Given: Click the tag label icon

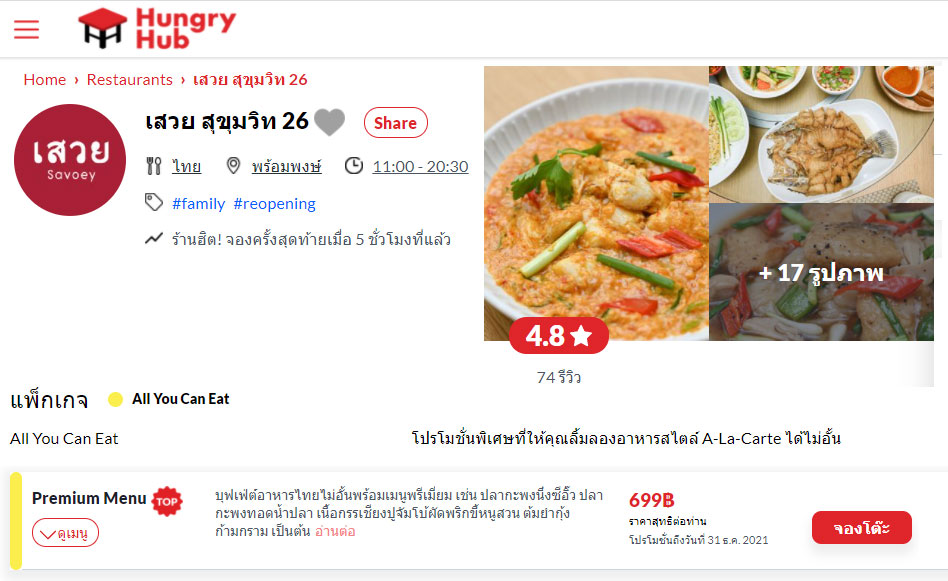Looking at the screenshot, I should tap(154, 203).
